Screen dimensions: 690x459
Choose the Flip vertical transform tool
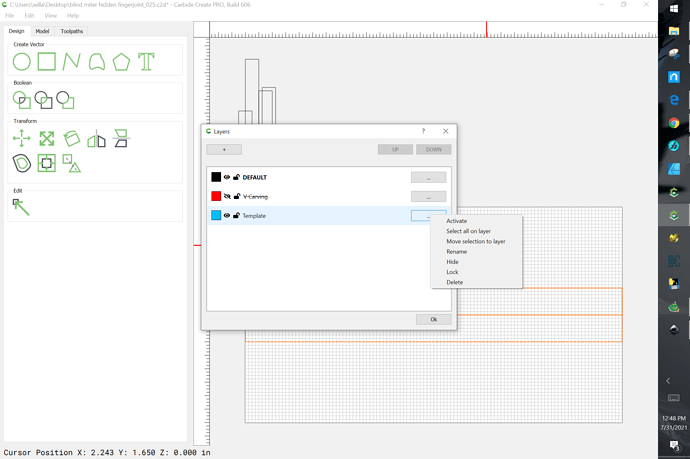[x=121, y=138]
